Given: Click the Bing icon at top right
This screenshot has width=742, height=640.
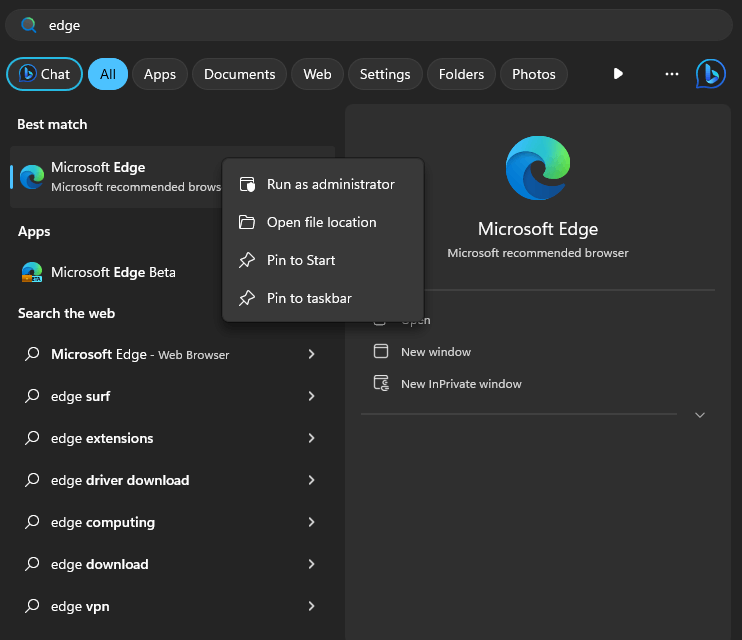Looking at the screenshot, I should [710, 74].
